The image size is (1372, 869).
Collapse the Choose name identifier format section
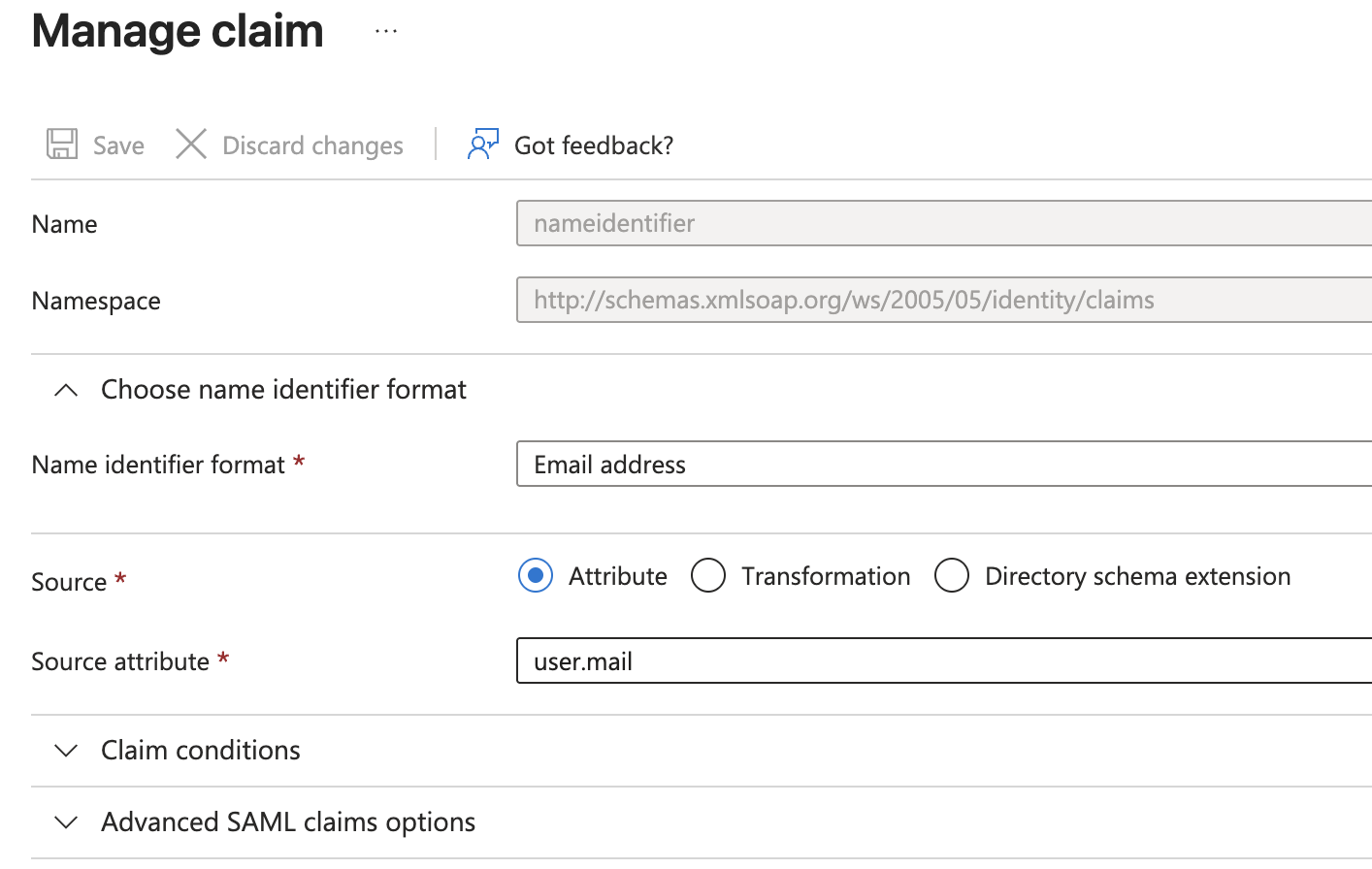pyautogui.click(x=66, y=389)
